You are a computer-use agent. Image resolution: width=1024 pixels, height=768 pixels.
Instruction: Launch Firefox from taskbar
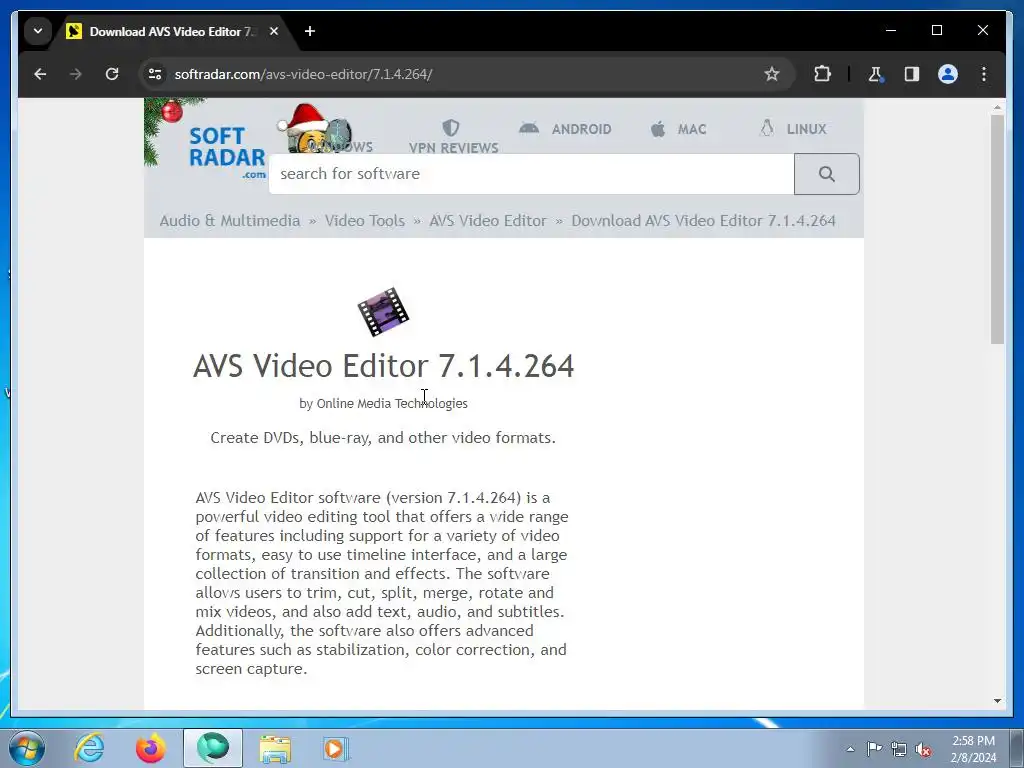150,748
